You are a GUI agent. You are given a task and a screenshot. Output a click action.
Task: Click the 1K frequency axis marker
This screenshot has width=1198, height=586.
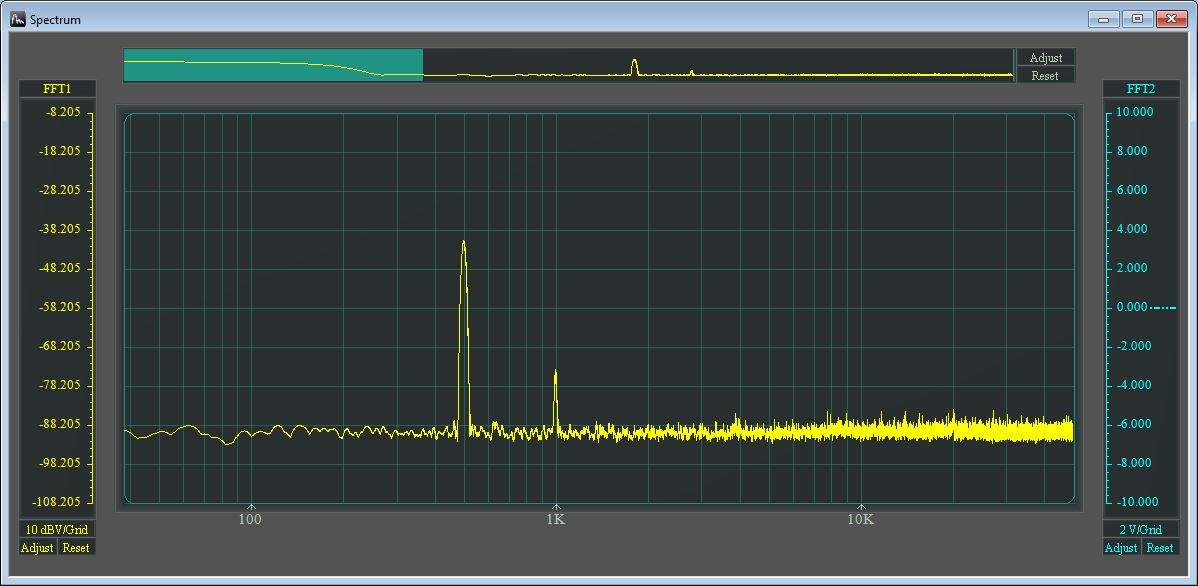pyautogui.click(x=555, y=519)
